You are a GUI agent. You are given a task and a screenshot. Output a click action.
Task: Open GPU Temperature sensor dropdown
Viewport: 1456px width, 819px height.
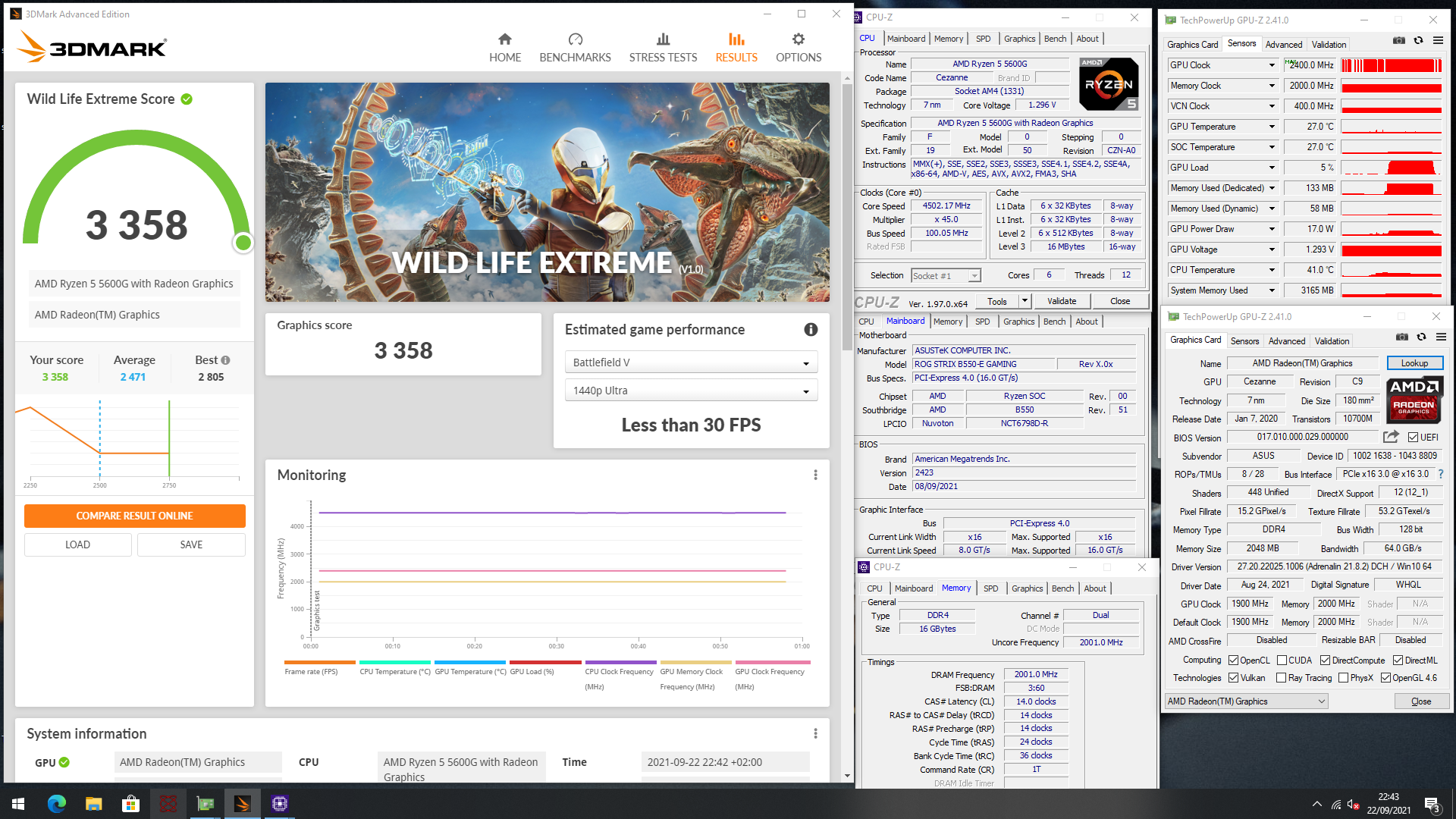tap(1272, 127)
